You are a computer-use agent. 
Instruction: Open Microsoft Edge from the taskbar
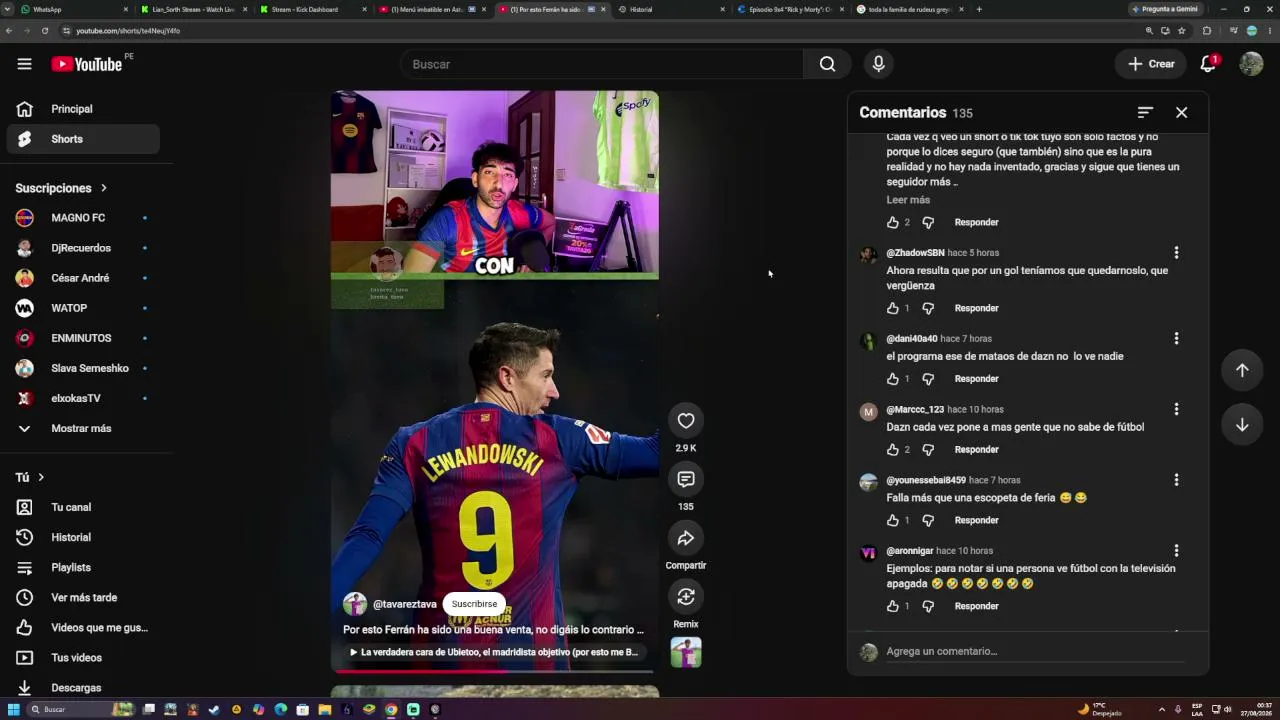[280, 709]
